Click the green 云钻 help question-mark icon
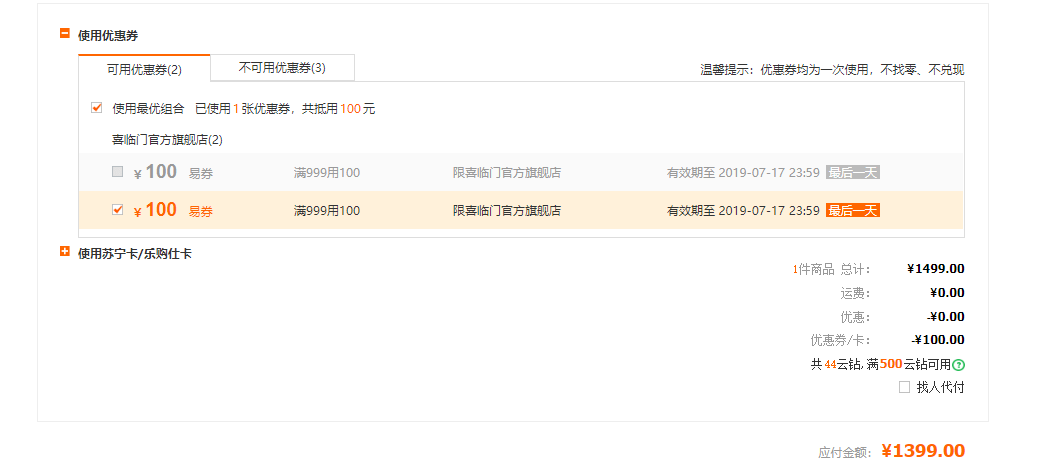 point(959,365)
